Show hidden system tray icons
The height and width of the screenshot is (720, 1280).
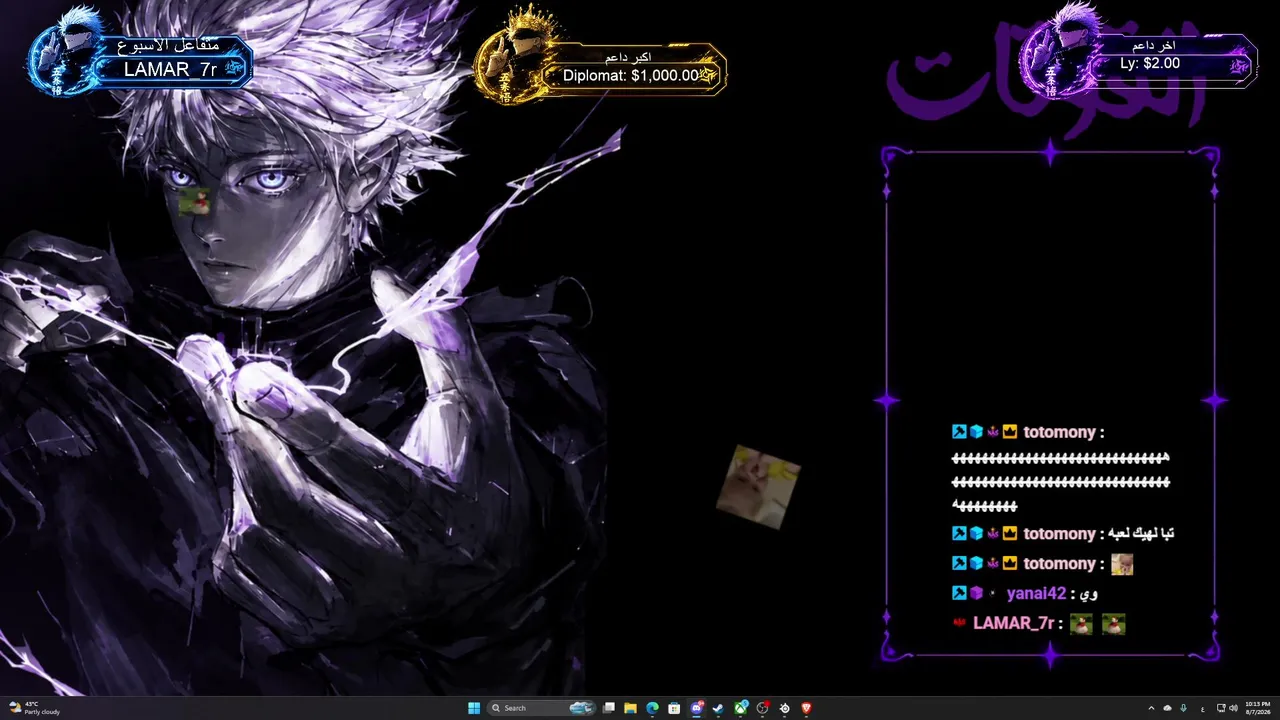1151,708
